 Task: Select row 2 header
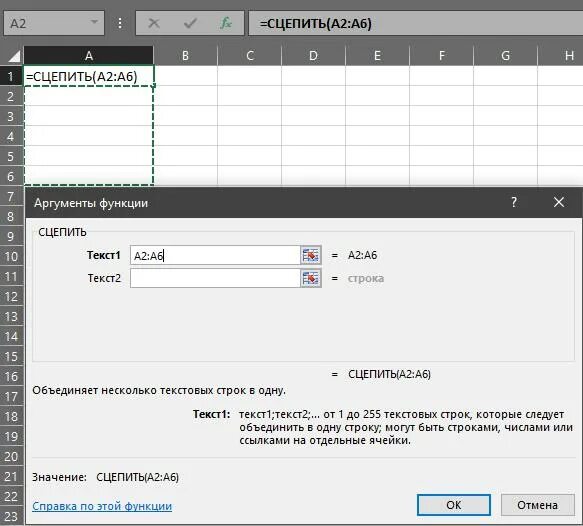tap(11, 96)
